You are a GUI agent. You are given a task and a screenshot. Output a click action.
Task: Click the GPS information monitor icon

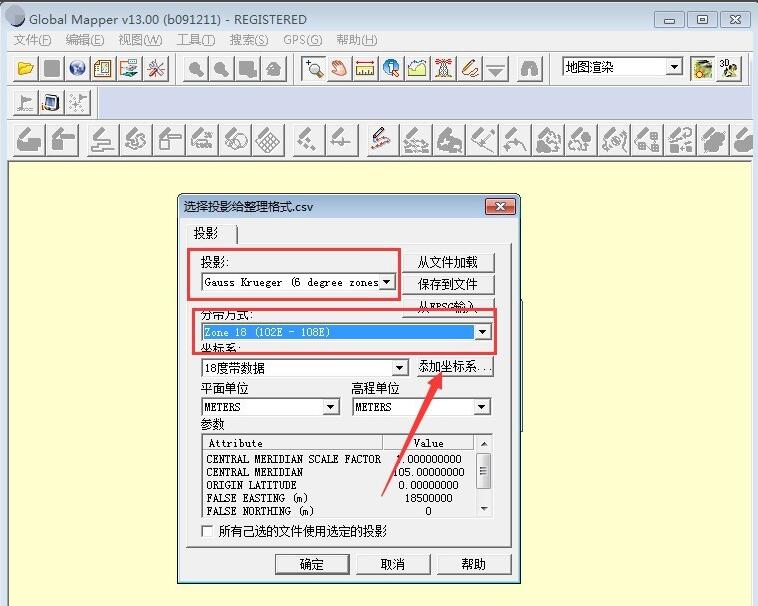click(x=51, y=102)
